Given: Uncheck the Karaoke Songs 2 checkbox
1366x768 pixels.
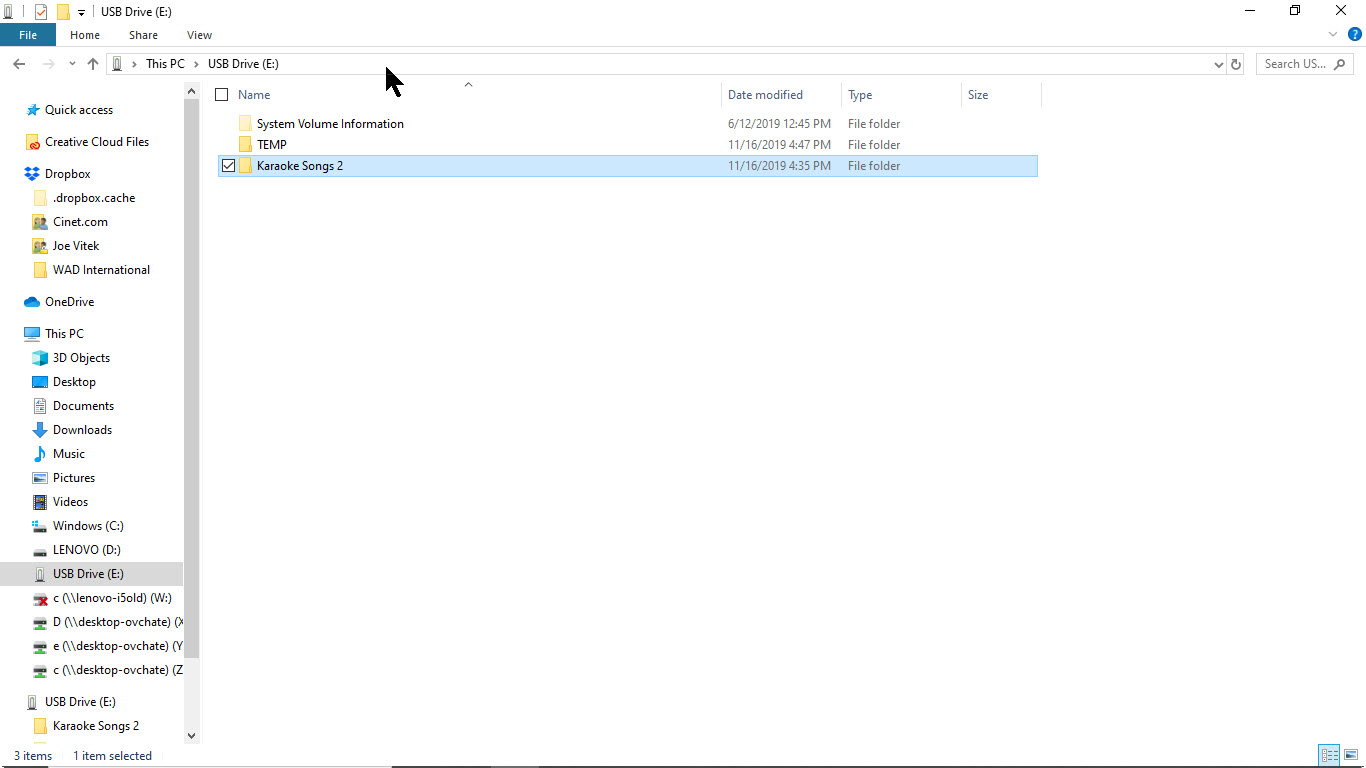Looking at the screenshot, I should 228,166.
